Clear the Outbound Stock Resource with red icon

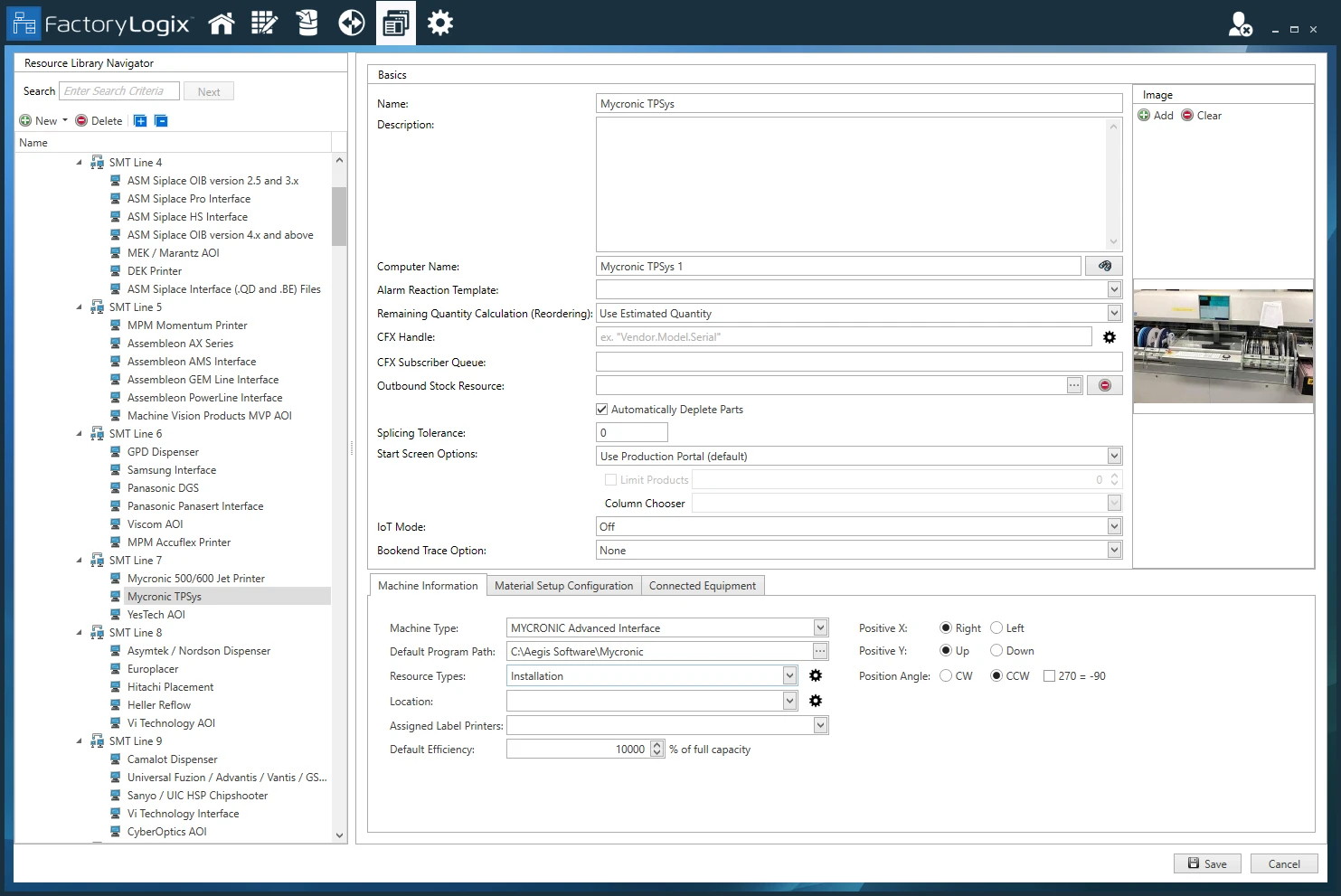coord(1104,385)
